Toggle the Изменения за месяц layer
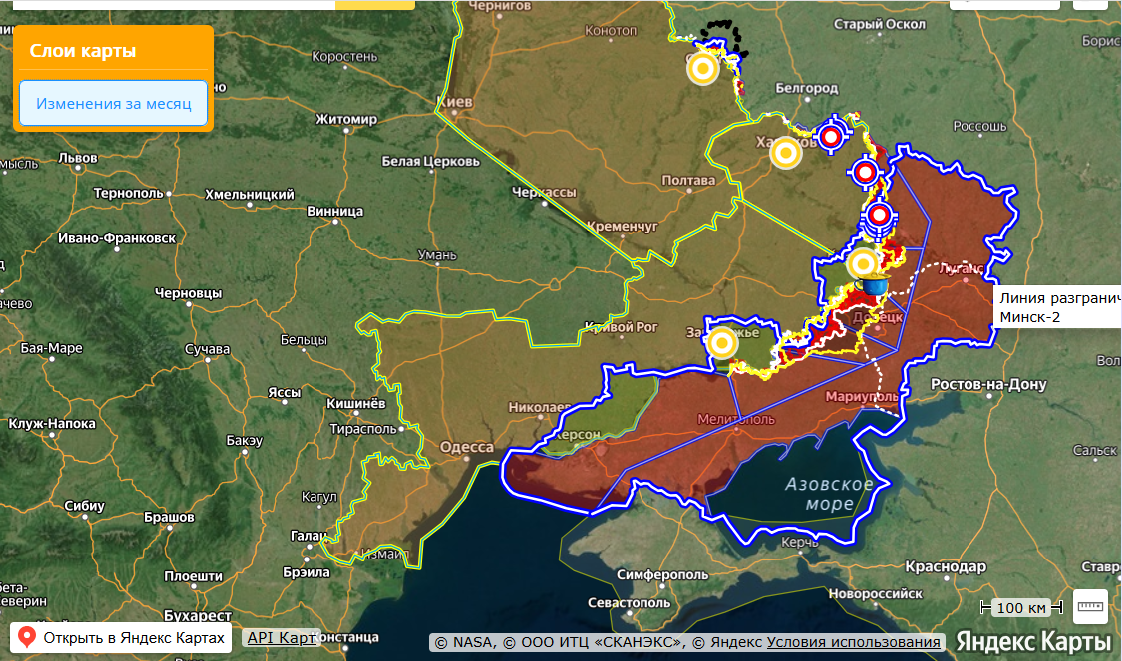The height and width of the screenshot is (661, 1122). click(x=114, y=103)
